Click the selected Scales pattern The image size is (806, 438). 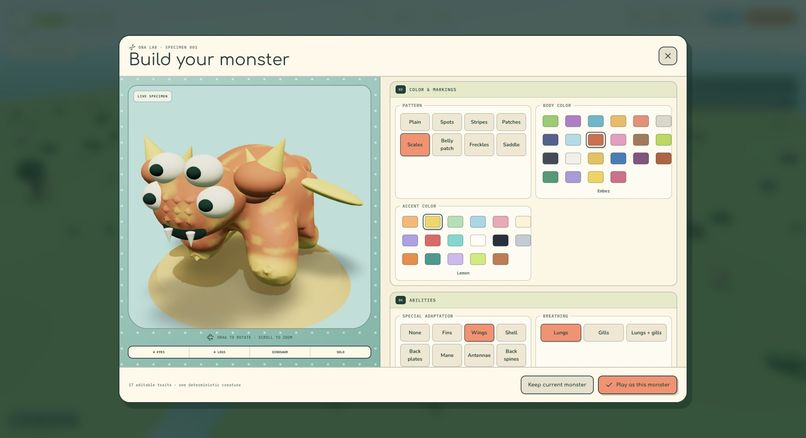pos(415,145)
